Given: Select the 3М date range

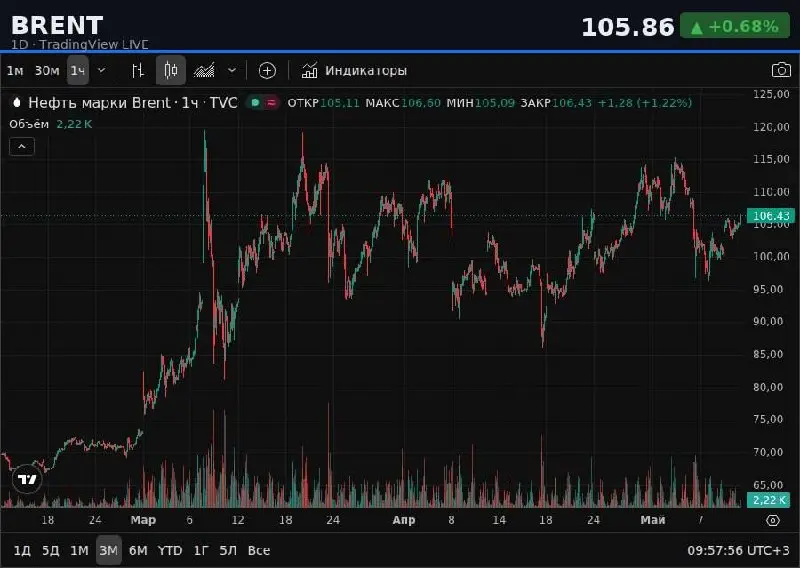Looking at the screenshot, I should (109, 551).
